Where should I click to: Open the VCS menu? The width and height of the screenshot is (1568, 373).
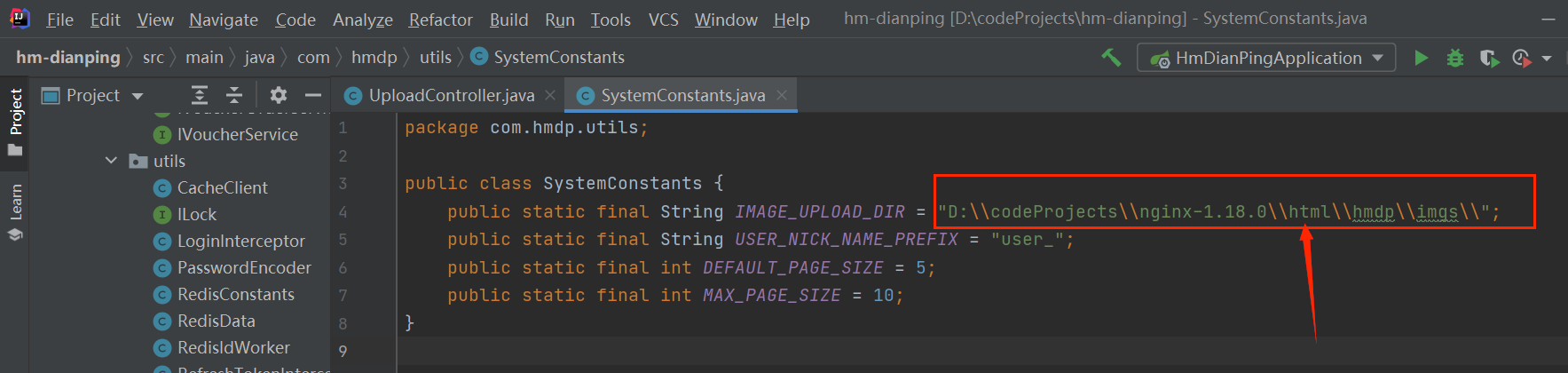pos(663,20)
